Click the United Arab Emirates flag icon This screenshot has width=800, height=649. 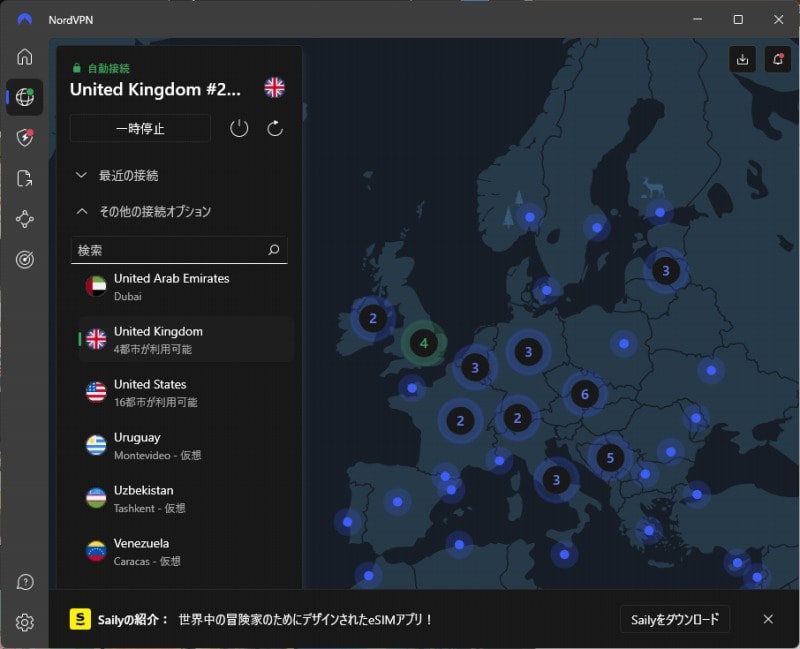[x=96, y=286]
